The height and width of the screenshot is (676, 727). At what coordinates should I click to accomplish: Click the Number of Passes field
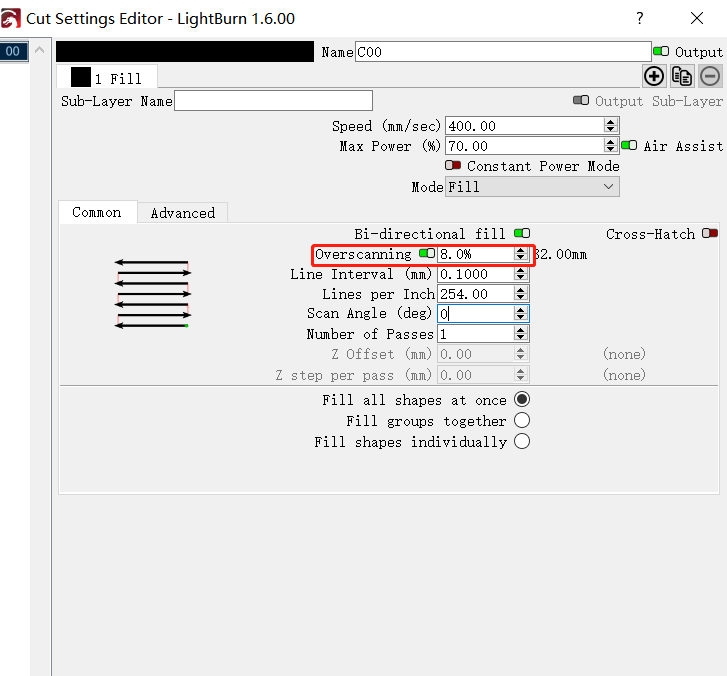point(475,334)
